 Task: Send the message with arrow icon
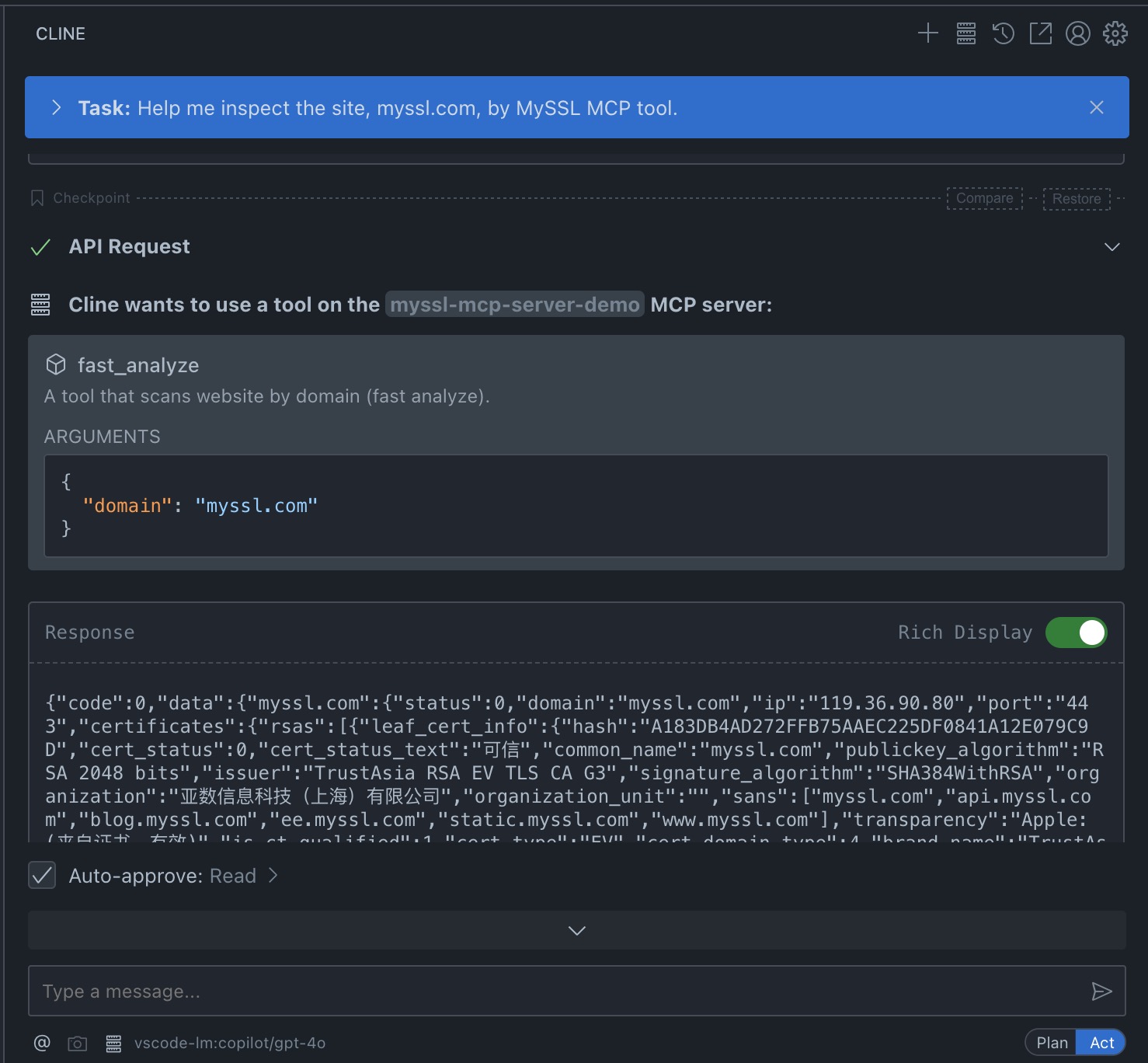(x=1102, y=992)
